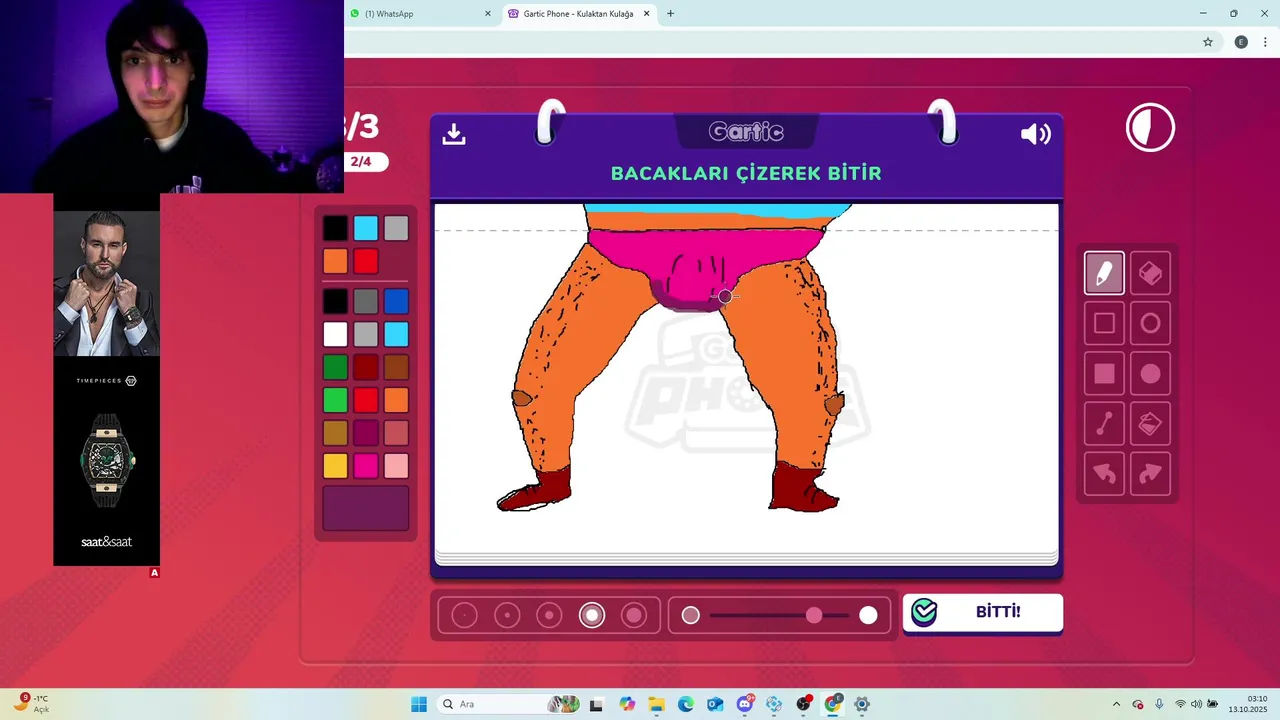Pick the dark gray color swatch
The height and width of the screenshot is (720, 1280).
click(x=366, y=301)
